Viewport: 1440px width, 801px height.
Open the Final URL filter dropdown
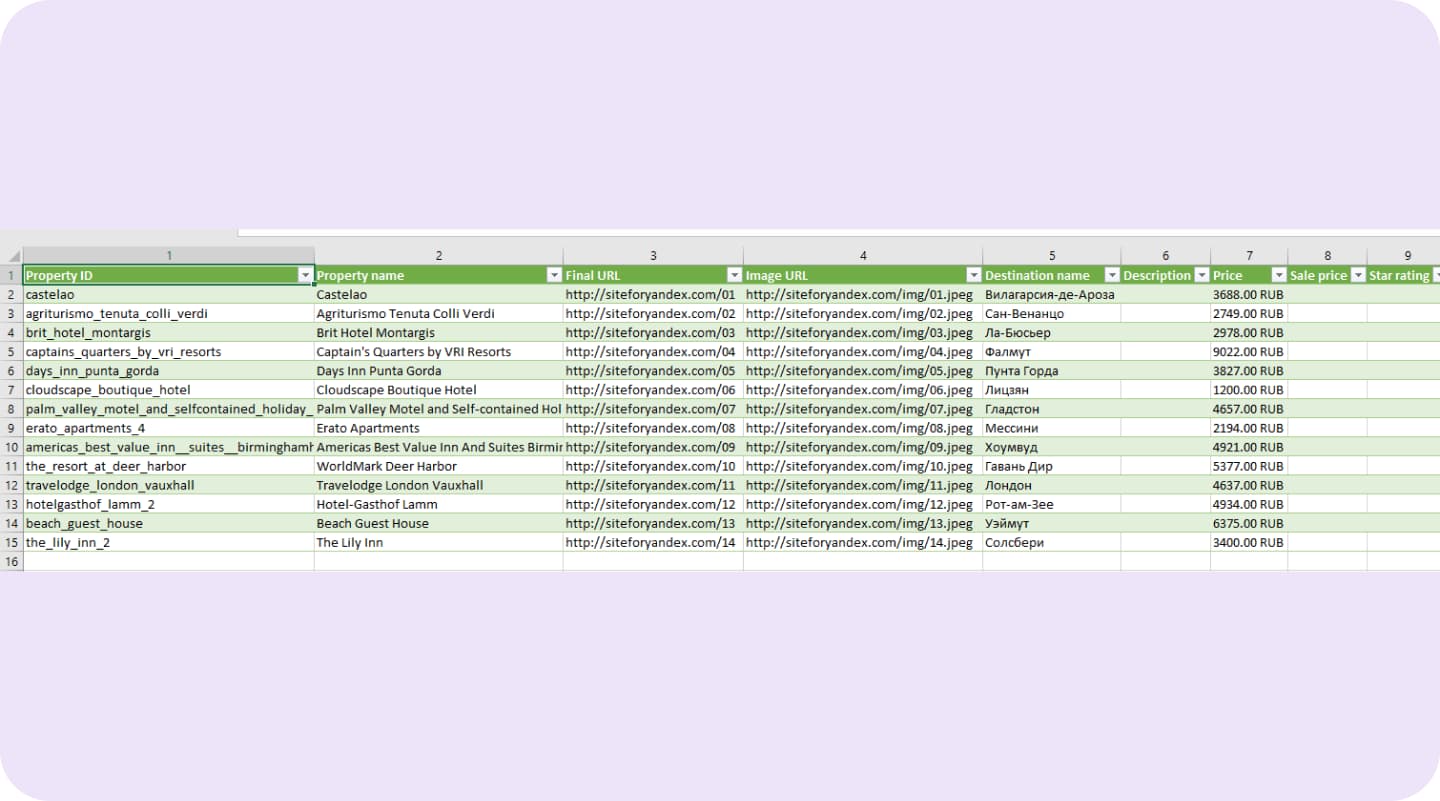[734, 275]
